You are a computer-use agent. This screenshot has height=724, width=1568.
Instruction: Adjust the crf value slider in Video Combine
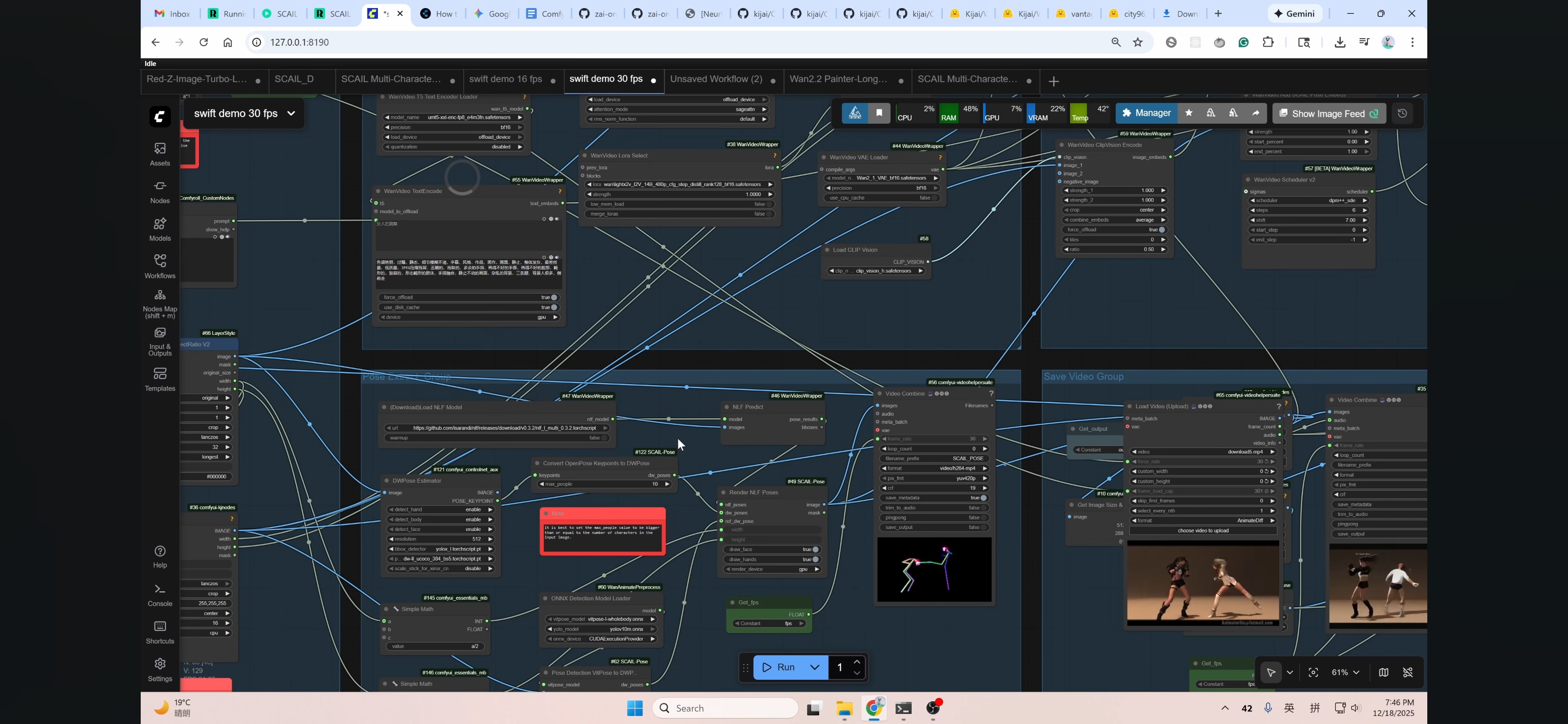(x=934, y=488)
